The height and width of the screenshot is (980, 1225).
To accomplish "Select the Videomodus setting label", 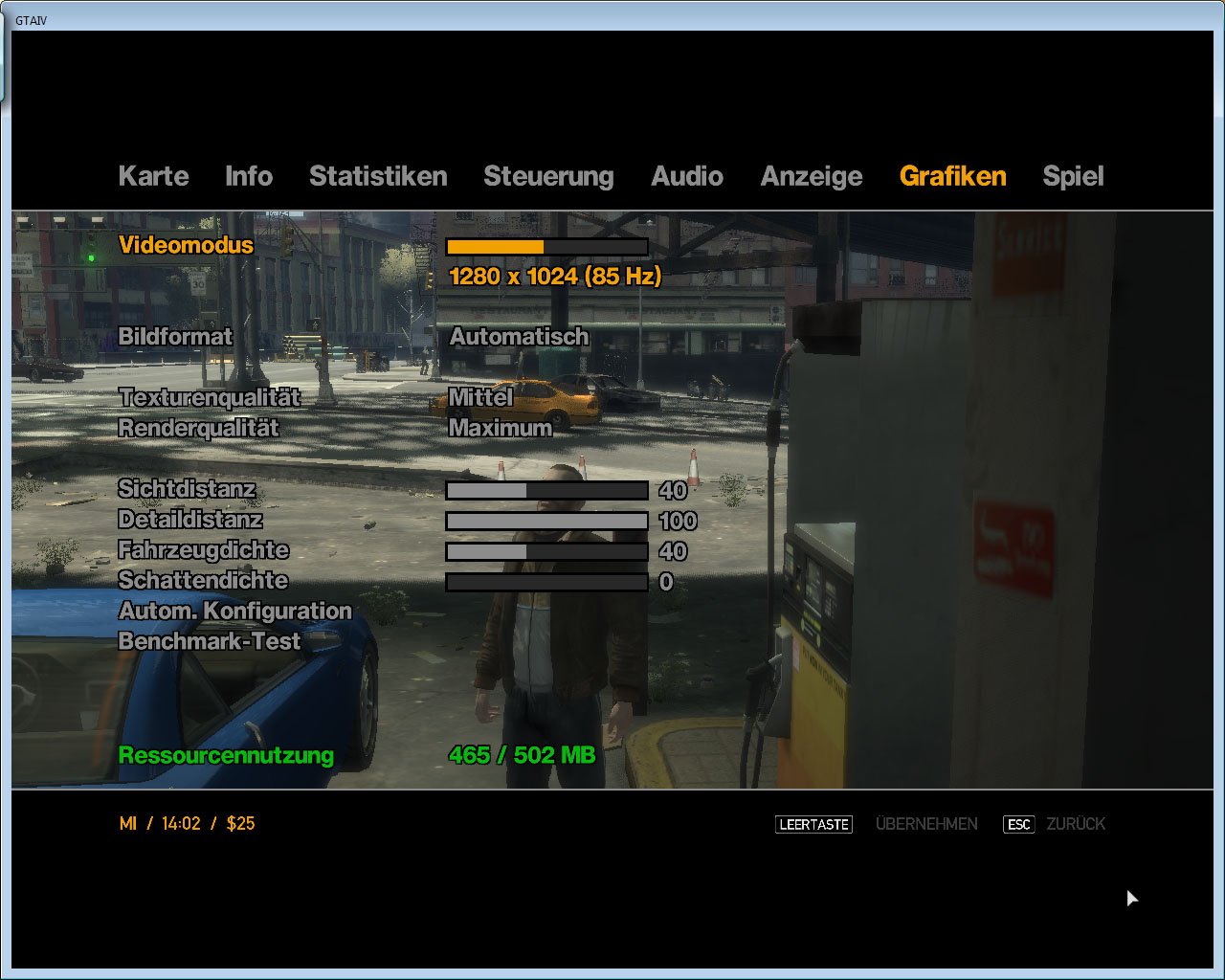I will click(186, 245).
